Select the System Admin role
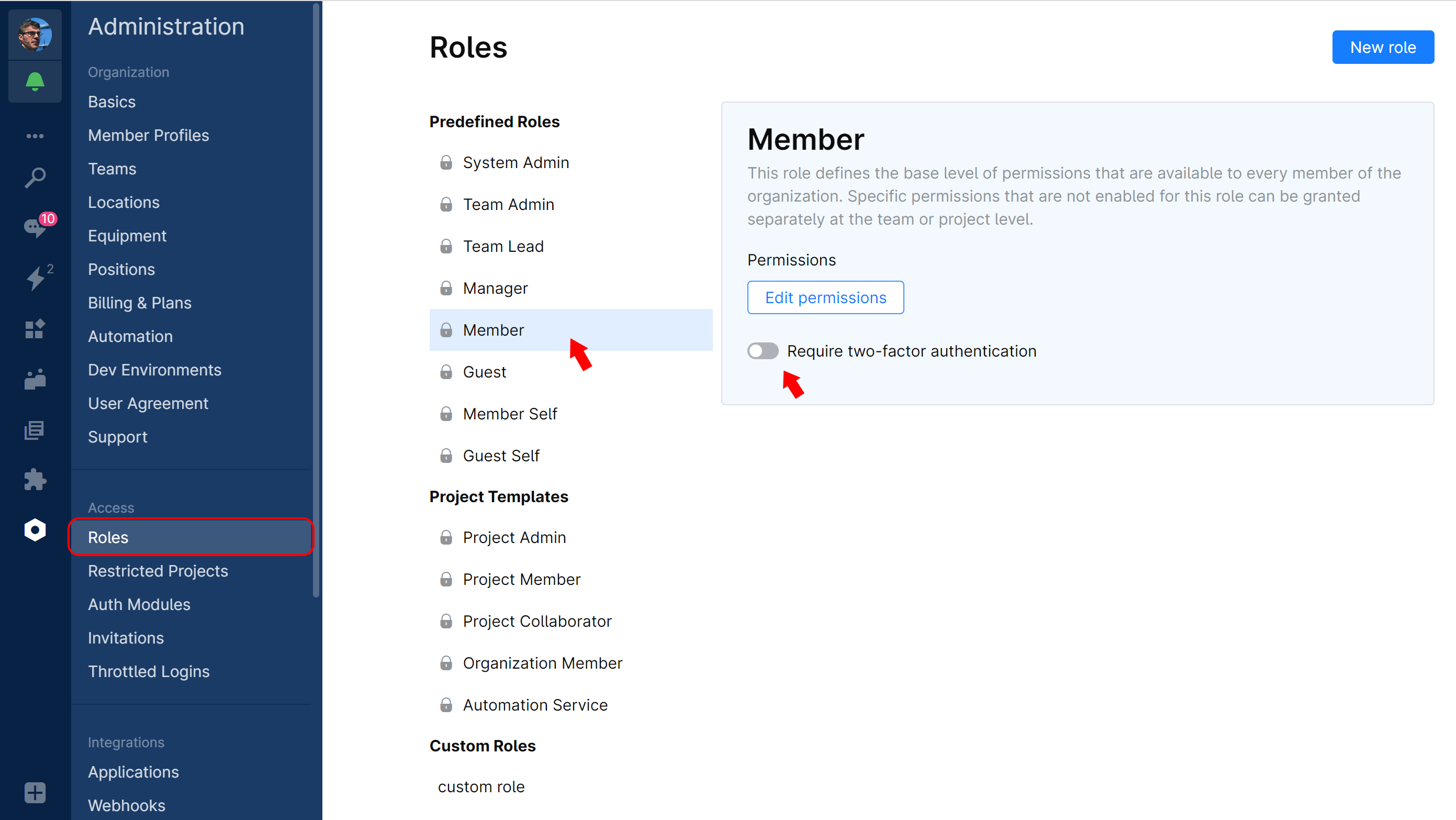1456x820 pixels. (x=516, y=163)
